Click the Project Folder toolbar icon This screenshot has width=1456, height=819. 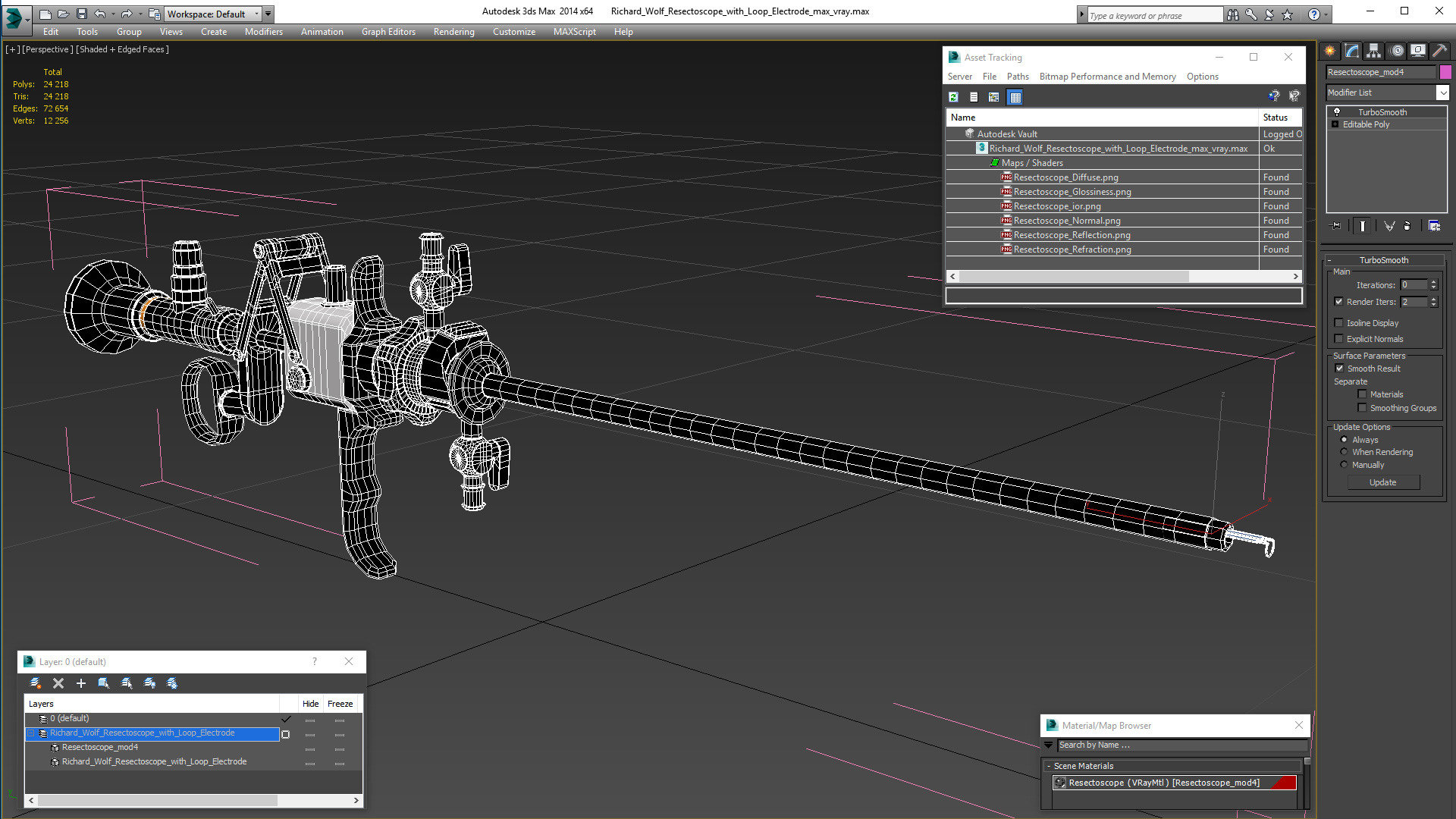[x=155, y=14]
